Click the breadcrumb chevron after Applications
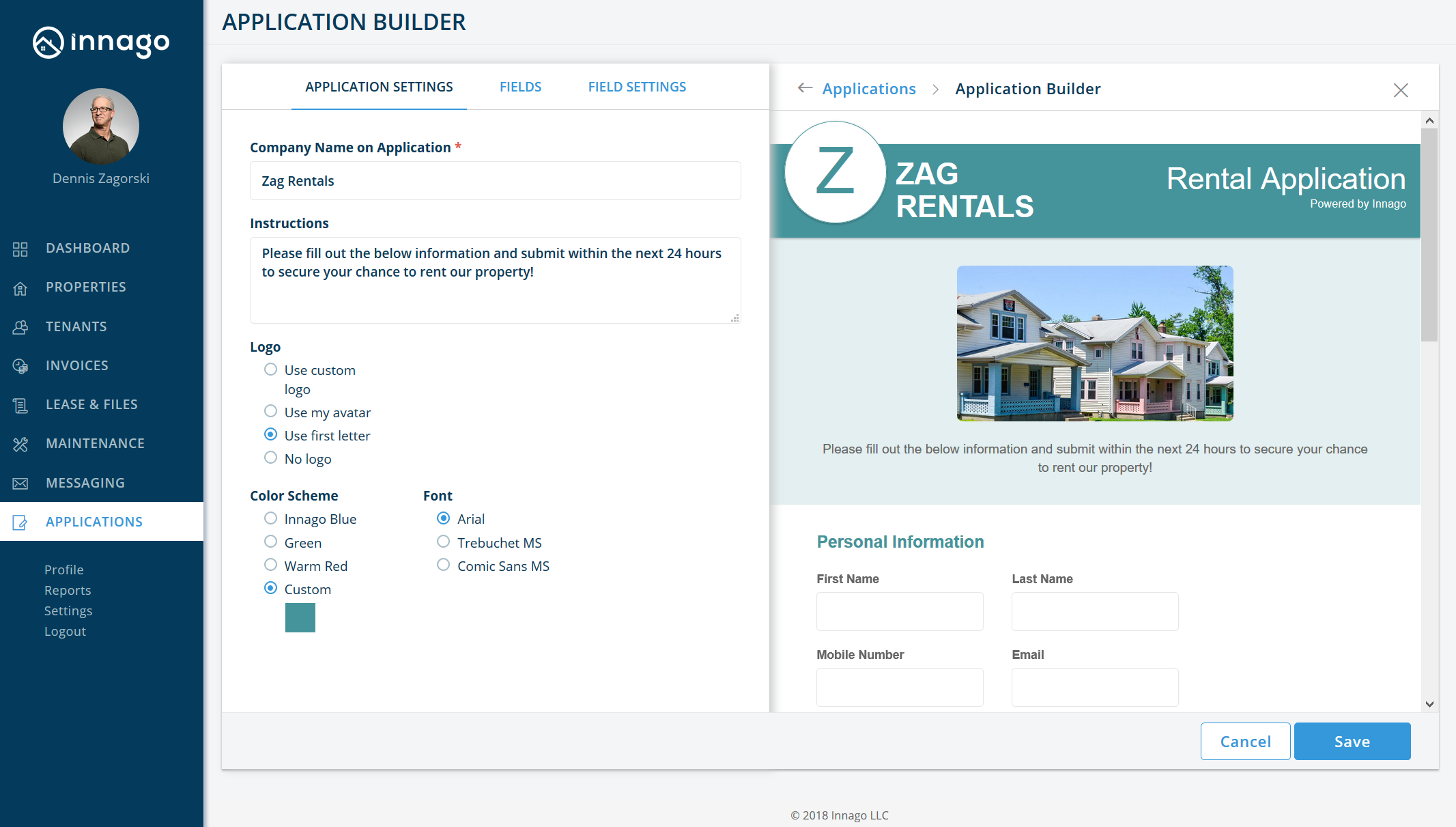 936,89
